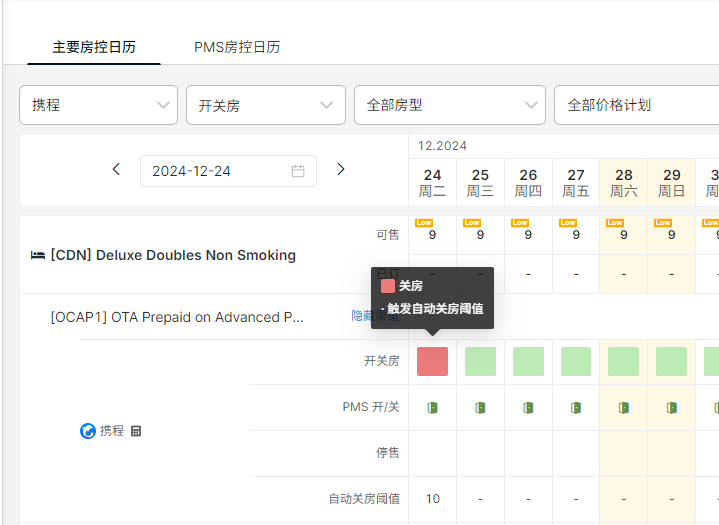This screenshot has width=719, height=525.
Task: Click 自动关房阈值 cell for Dec 25
Action: [x=480, y=499]
